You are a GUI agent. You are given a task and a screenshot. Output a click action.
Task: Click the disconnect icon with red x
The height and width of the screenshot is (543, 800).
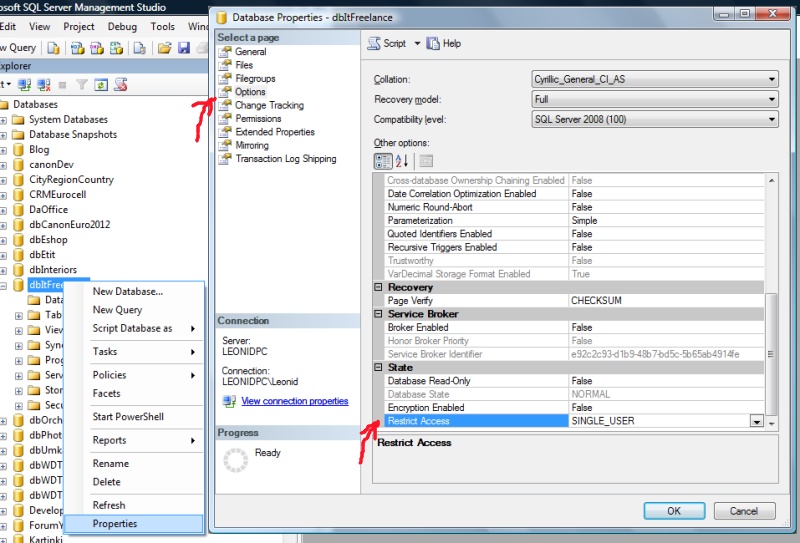(x=44, y=85)
